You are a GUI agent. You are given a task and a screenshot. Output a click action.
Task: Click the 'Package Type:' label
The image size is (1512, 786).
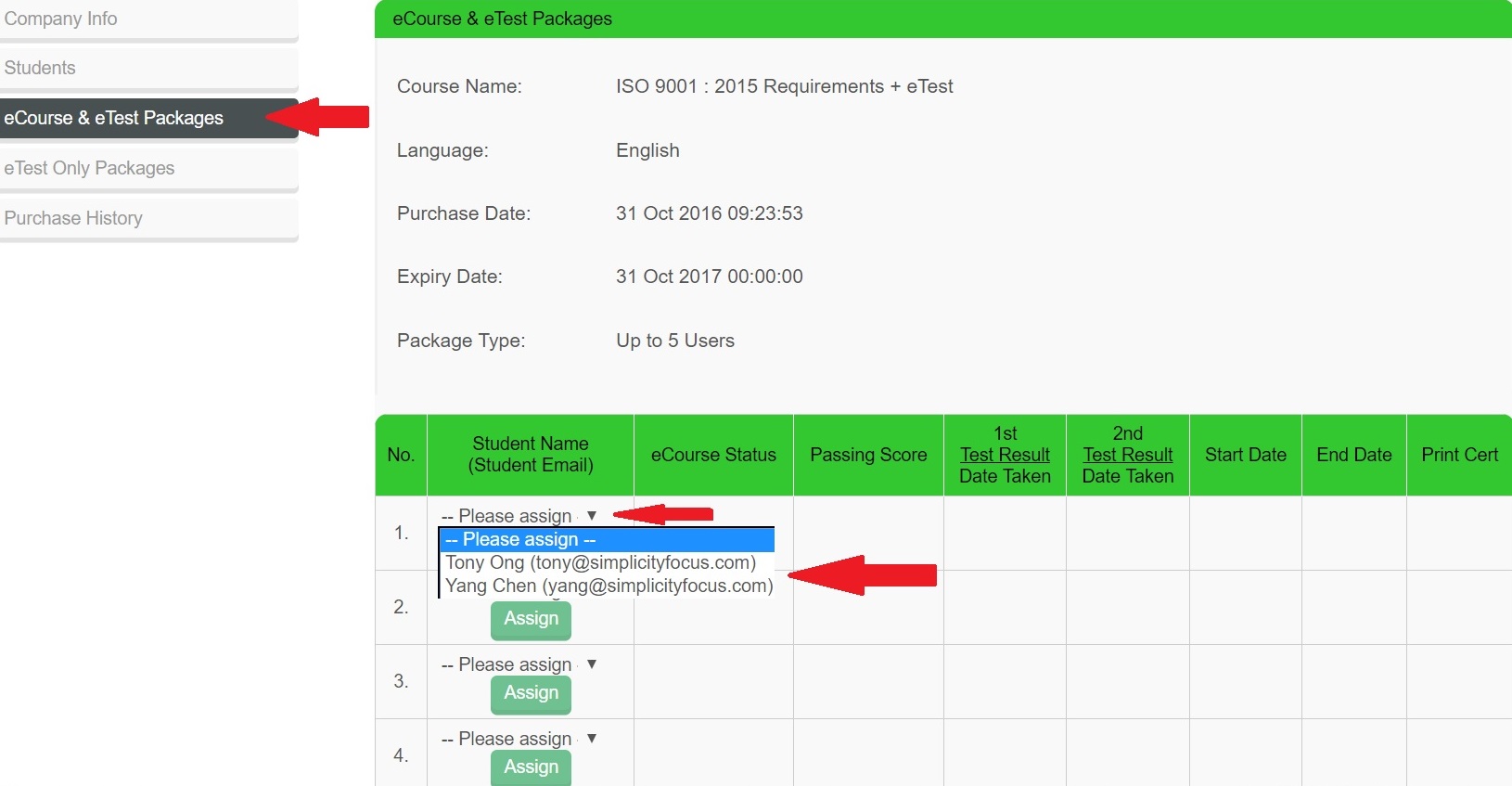pyautogui.click(x=461, y=341)
